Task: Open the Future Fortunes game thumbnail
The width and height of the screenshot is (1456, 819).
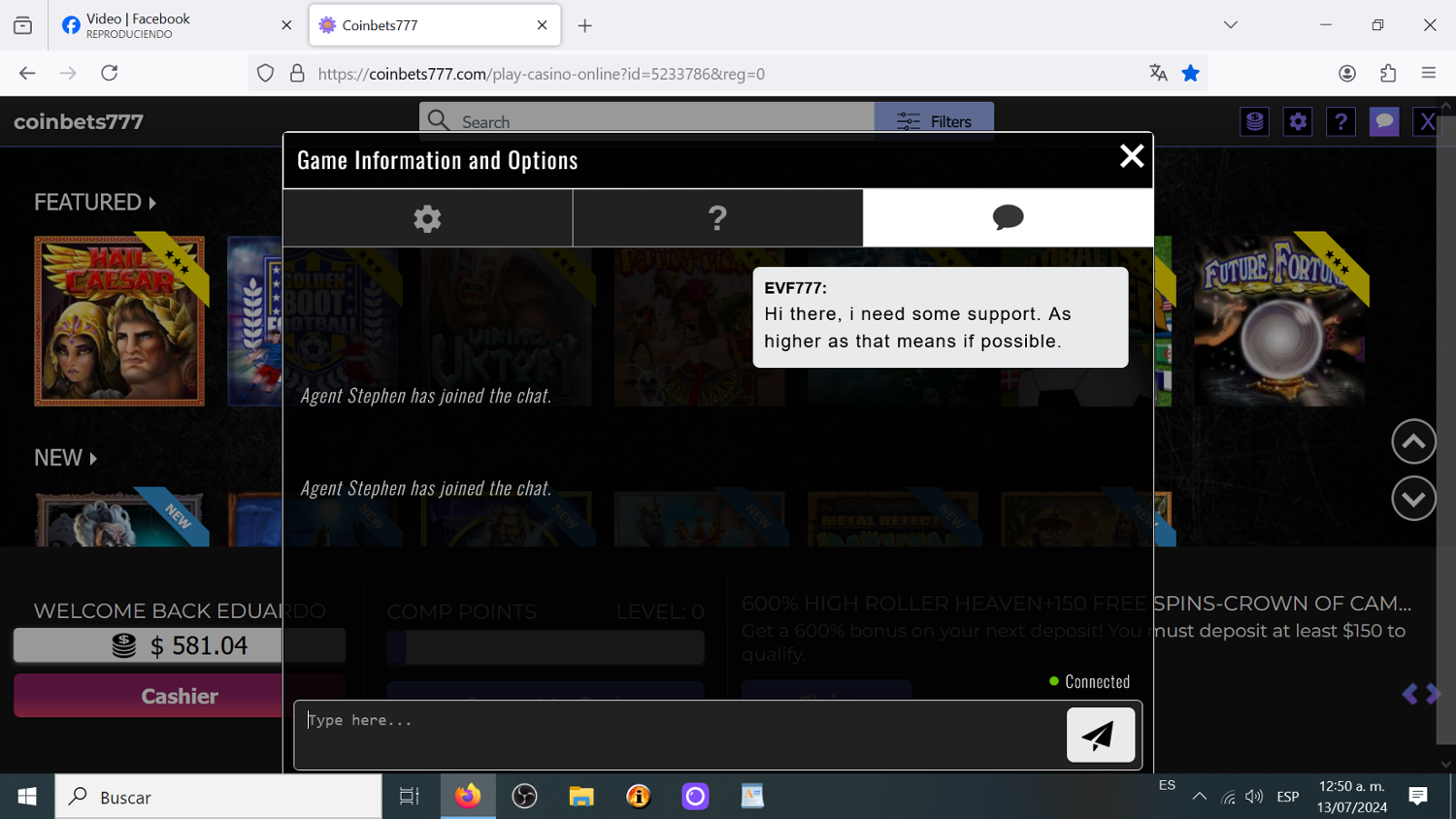Action: coord(1279,320)
